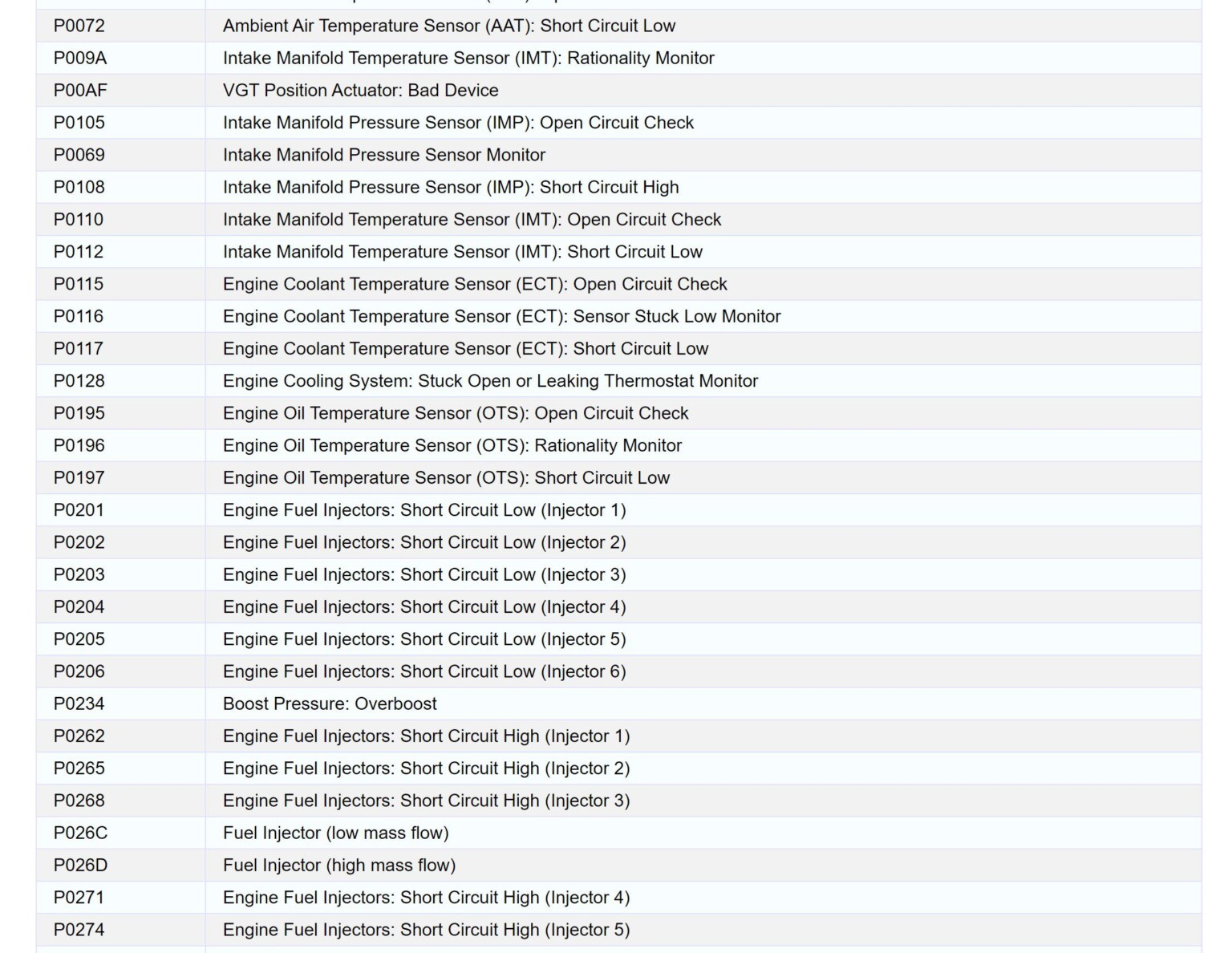Click the P0234 Boost Pressure Overboost row
1232x953 pixels.
[x=330, y=704]
